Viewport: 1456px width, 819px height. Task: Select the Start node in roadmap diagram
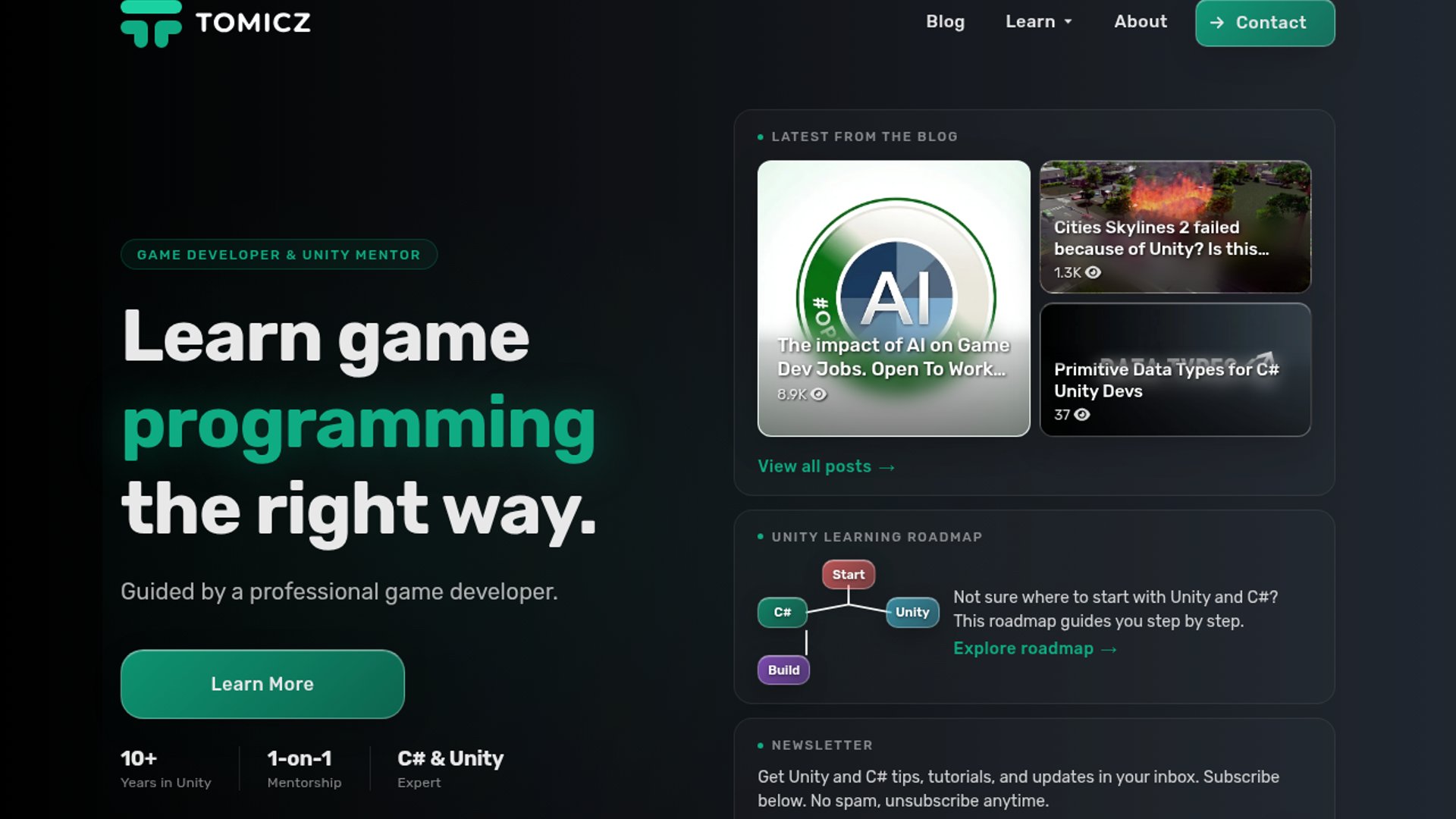848,575
